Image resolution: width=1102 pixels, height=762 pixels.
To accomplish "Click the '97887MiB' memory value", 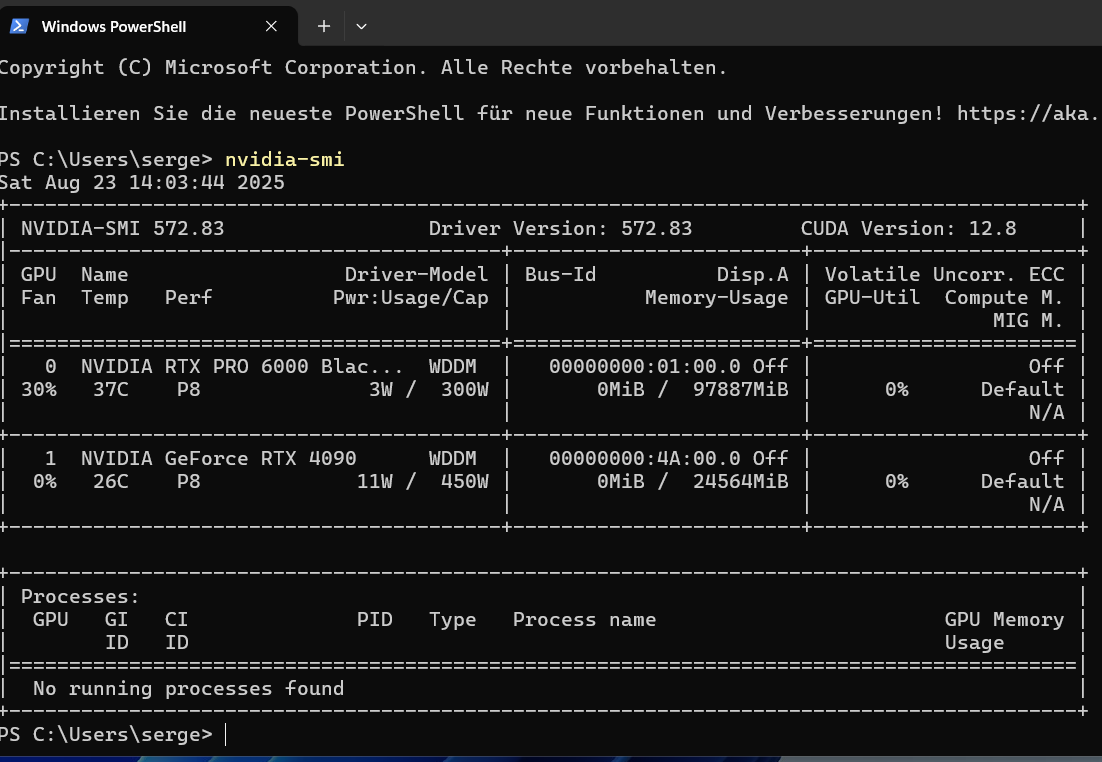I will tap(741, 389).
